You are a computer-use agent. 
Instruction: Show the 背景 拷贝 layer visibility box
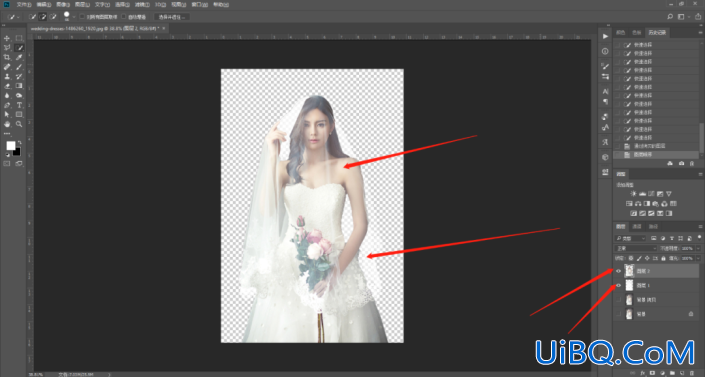point(618,300)
